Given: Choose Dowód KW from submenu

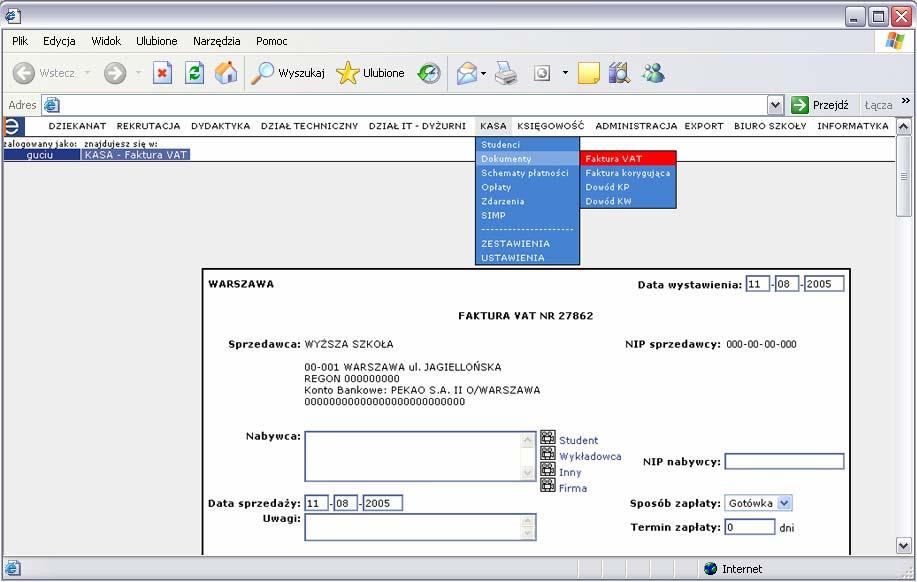Looking at the screenshot, I should [x=628, y=201].
